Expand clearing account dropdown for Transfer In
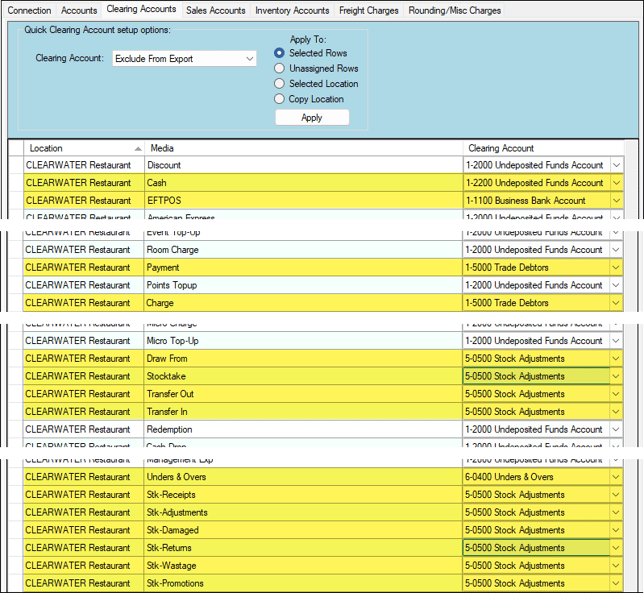The height and width of the screenshot is (593, 644). tap(616, 411)
